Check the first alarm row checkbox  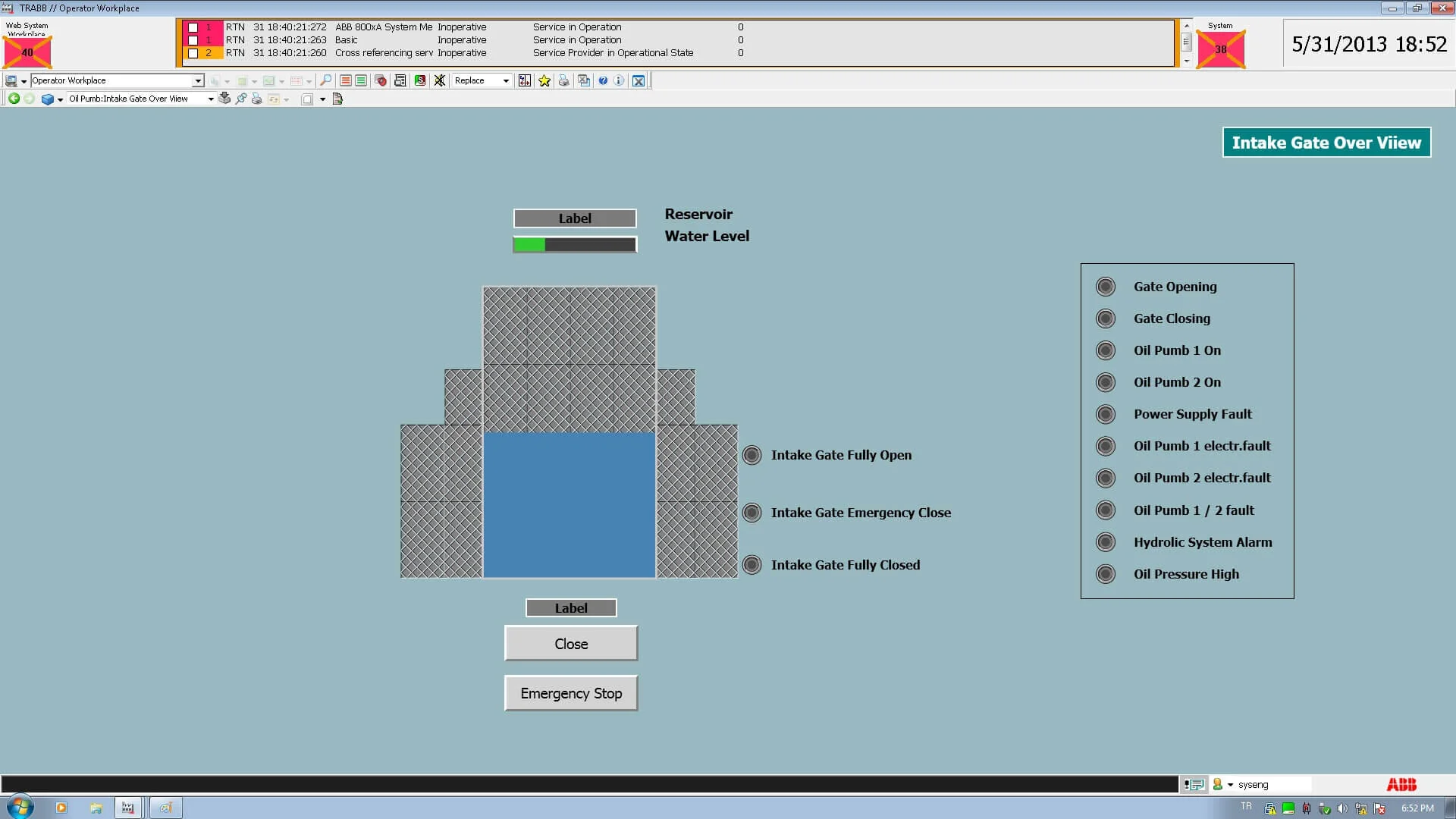[x=193, y=27]
